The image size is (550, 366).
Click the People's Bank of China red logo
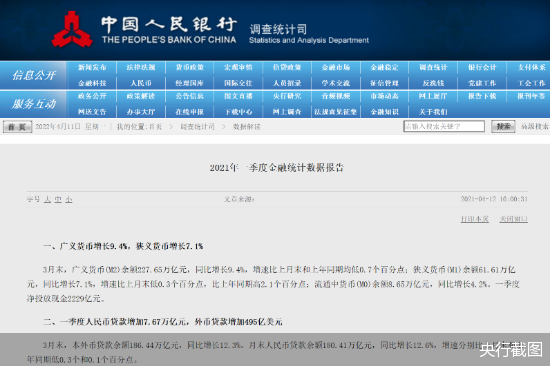pyautogui.click(x=72, y=29)
